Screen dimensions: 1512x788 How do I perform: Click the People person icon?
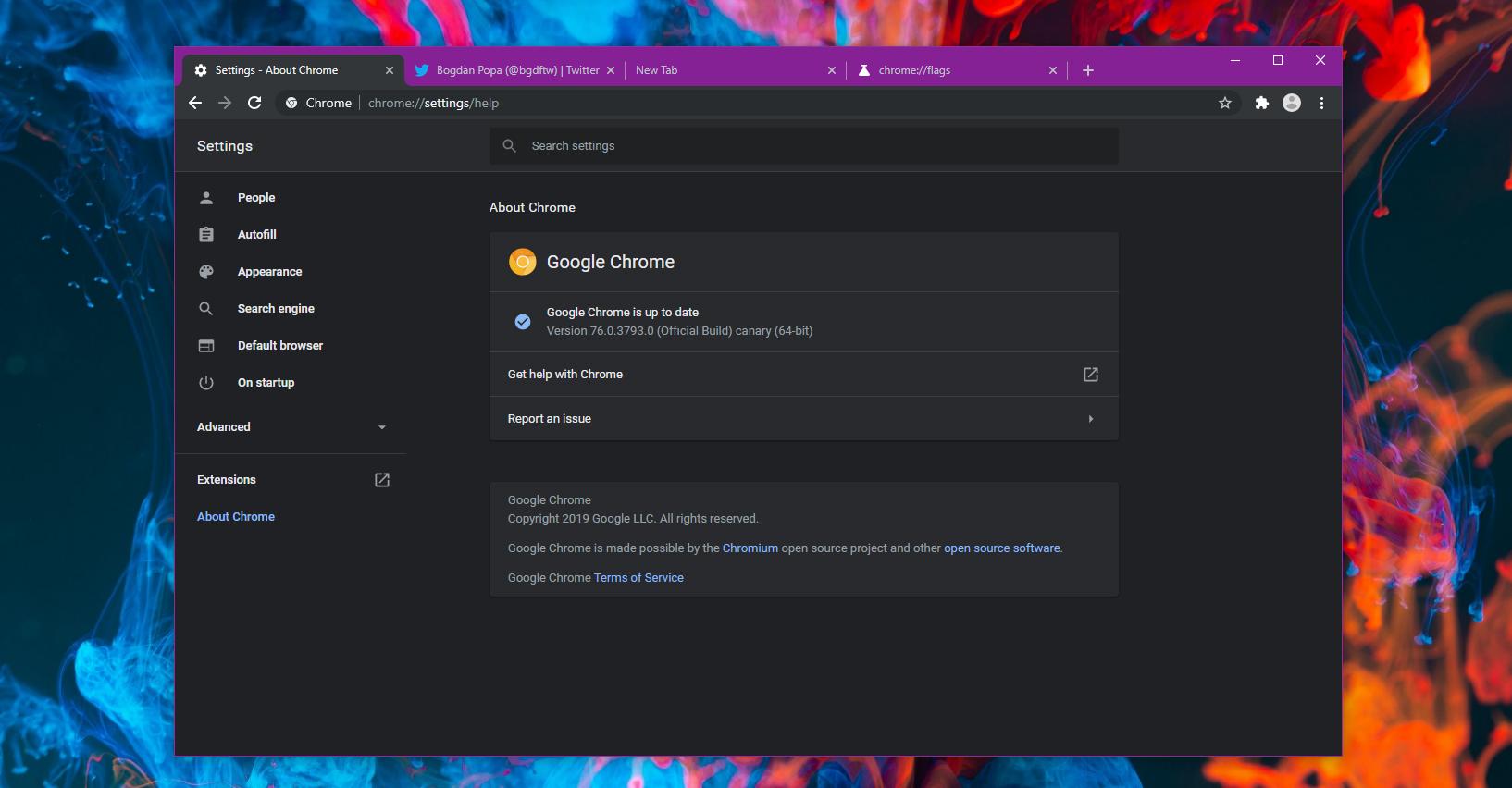click(206, 198)
